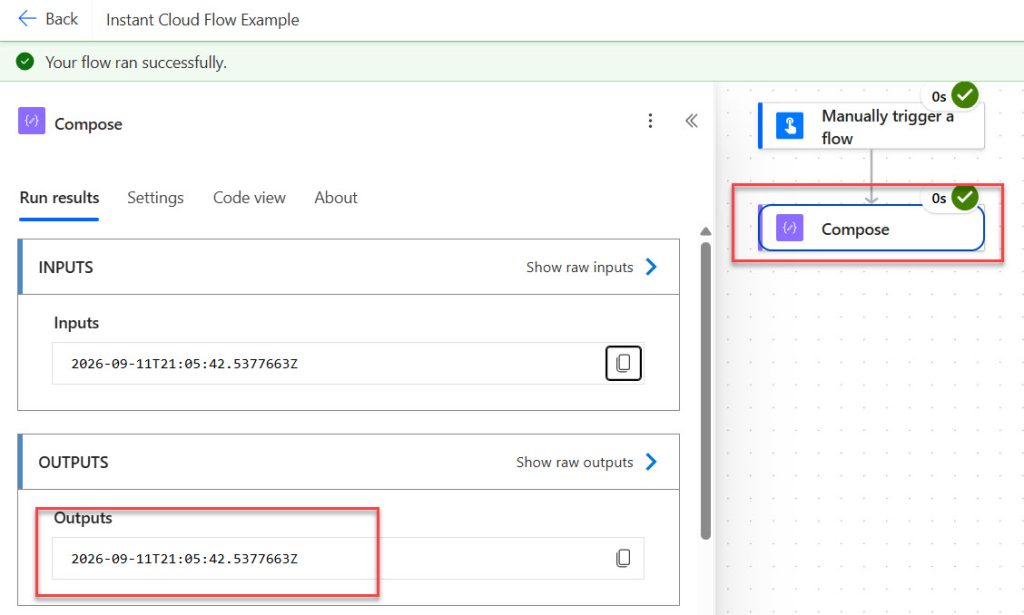Click the Outputs timestamp value field
Viewport: 1024px width, 615px height.
point(348,558)
